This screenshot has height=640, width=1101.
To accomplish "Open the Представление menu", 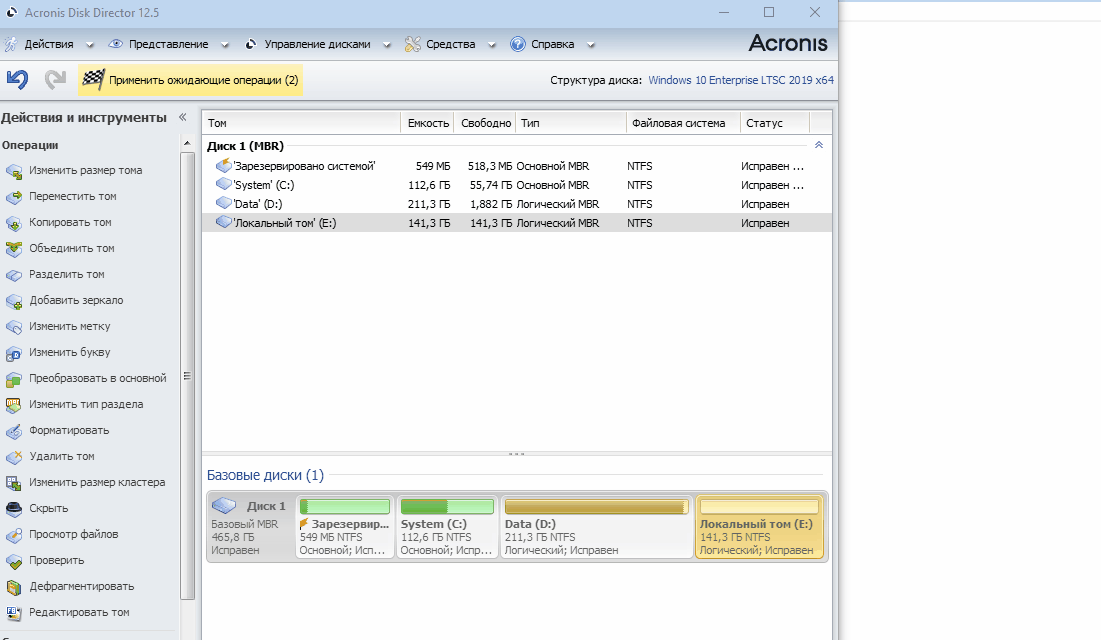I will [x=169, y=44].
